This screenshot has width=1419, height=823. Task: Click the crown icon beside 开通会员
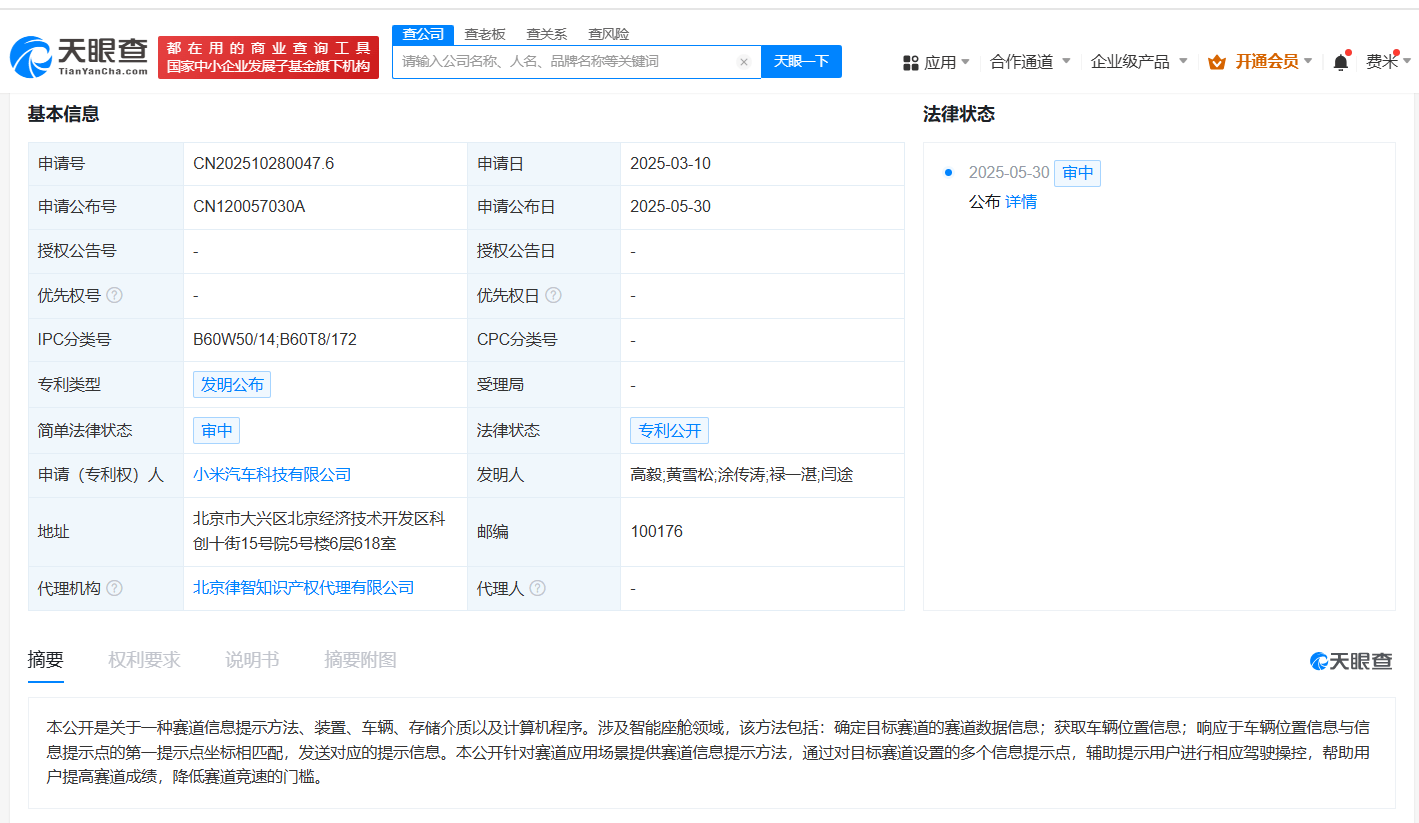tap(1217, 62)
